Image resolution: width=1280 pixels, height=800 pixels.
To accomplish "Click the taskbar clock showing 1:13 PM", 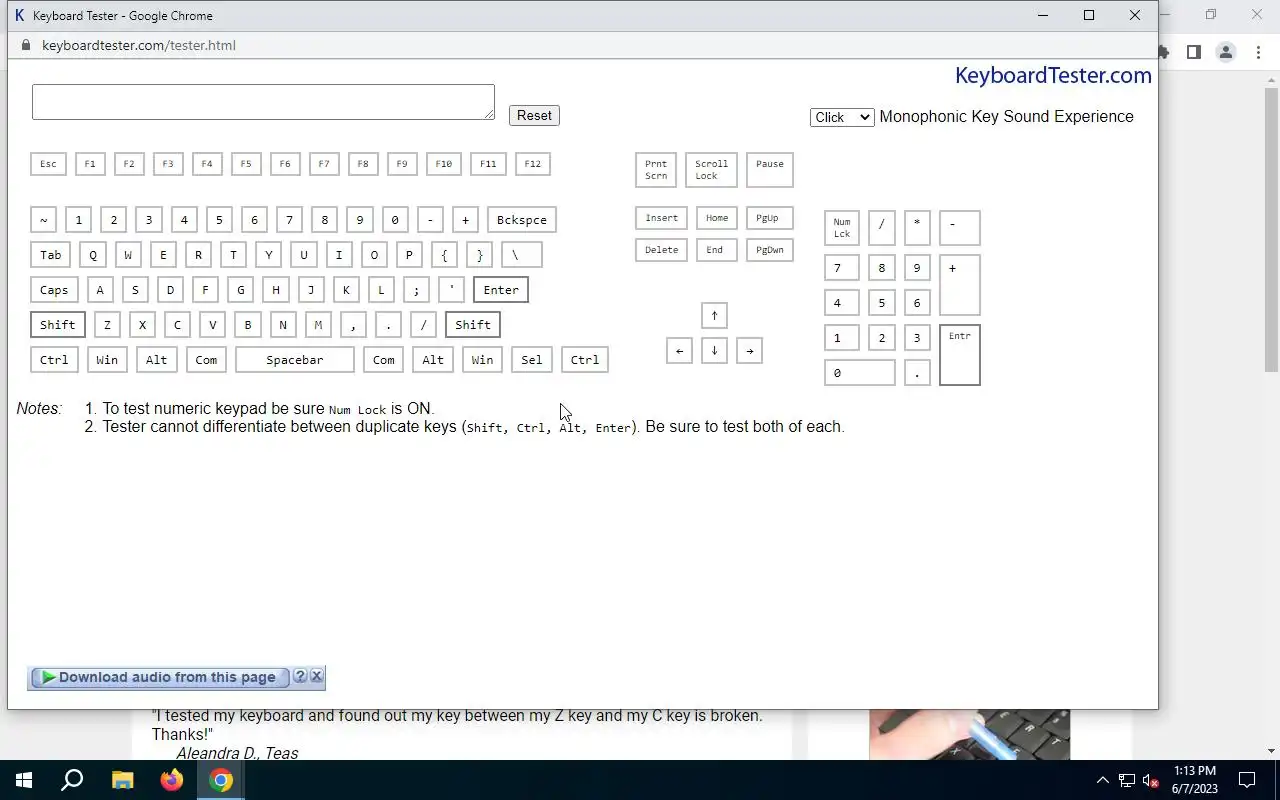I will point(1195,780).
